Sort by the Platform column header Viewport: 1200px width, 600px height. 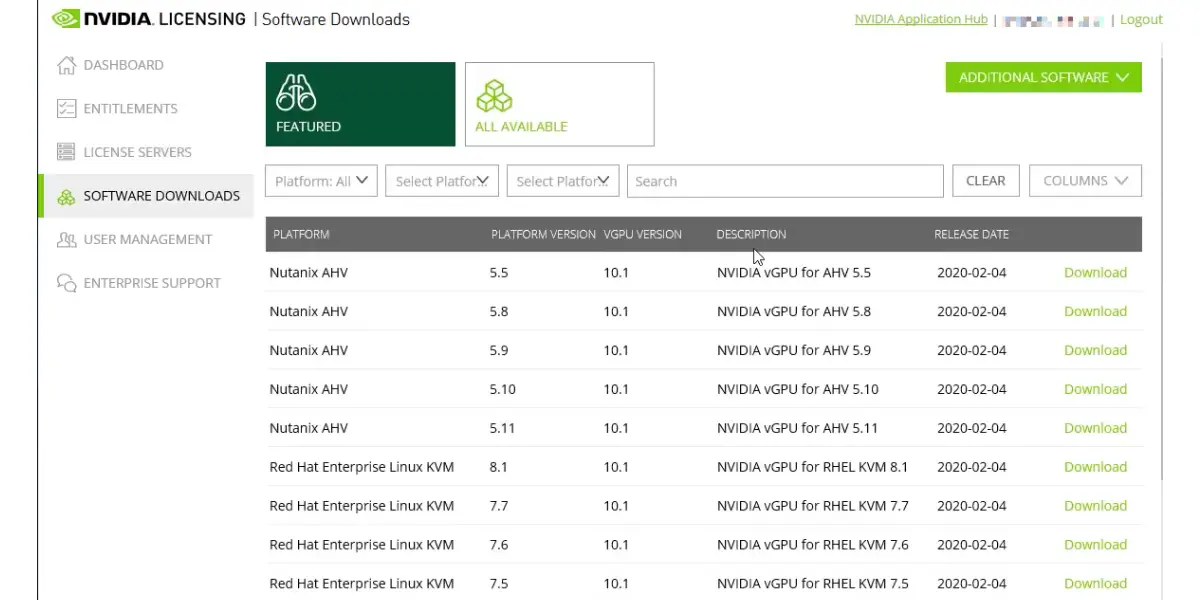click(x=301, y=234)
